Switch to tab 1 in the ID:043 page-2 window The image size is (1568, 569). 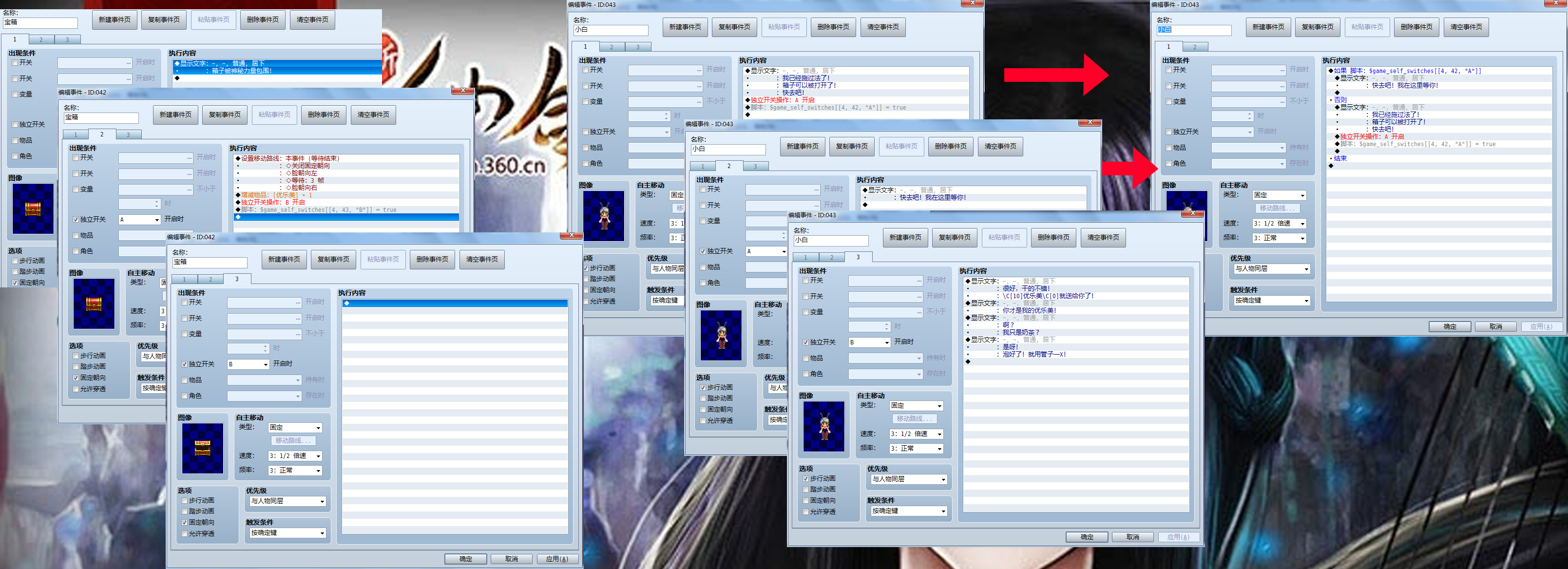point(703,166)
